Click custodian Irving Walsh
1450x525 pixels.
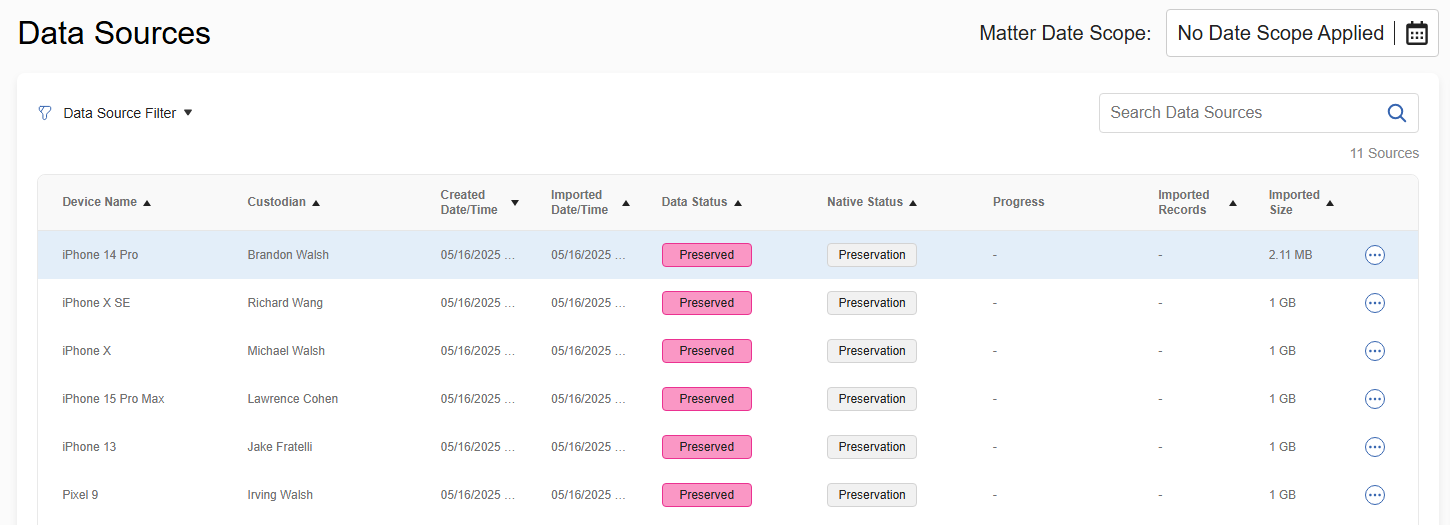(280, 495)
